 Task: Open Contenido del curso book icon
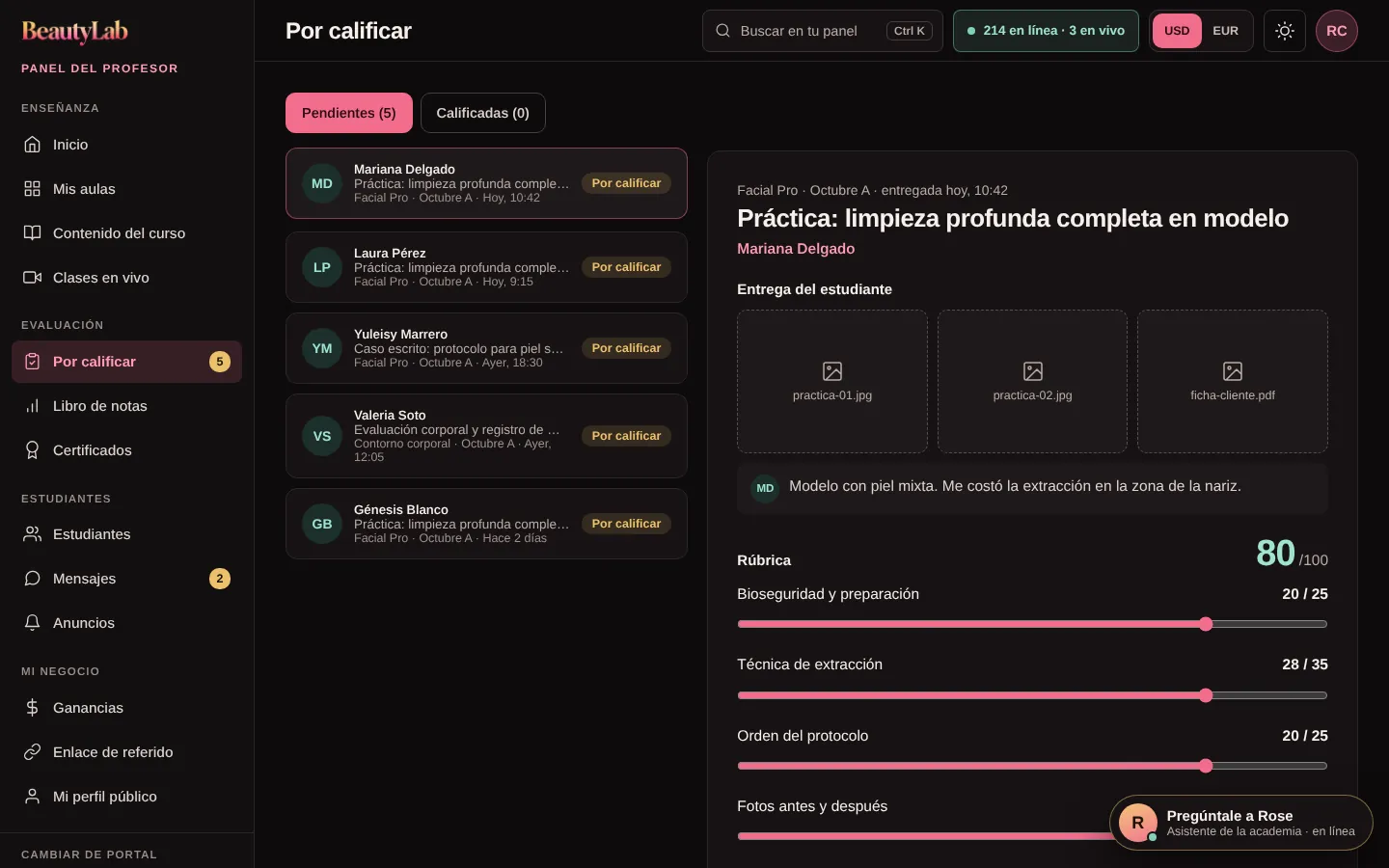click(33, 233)
